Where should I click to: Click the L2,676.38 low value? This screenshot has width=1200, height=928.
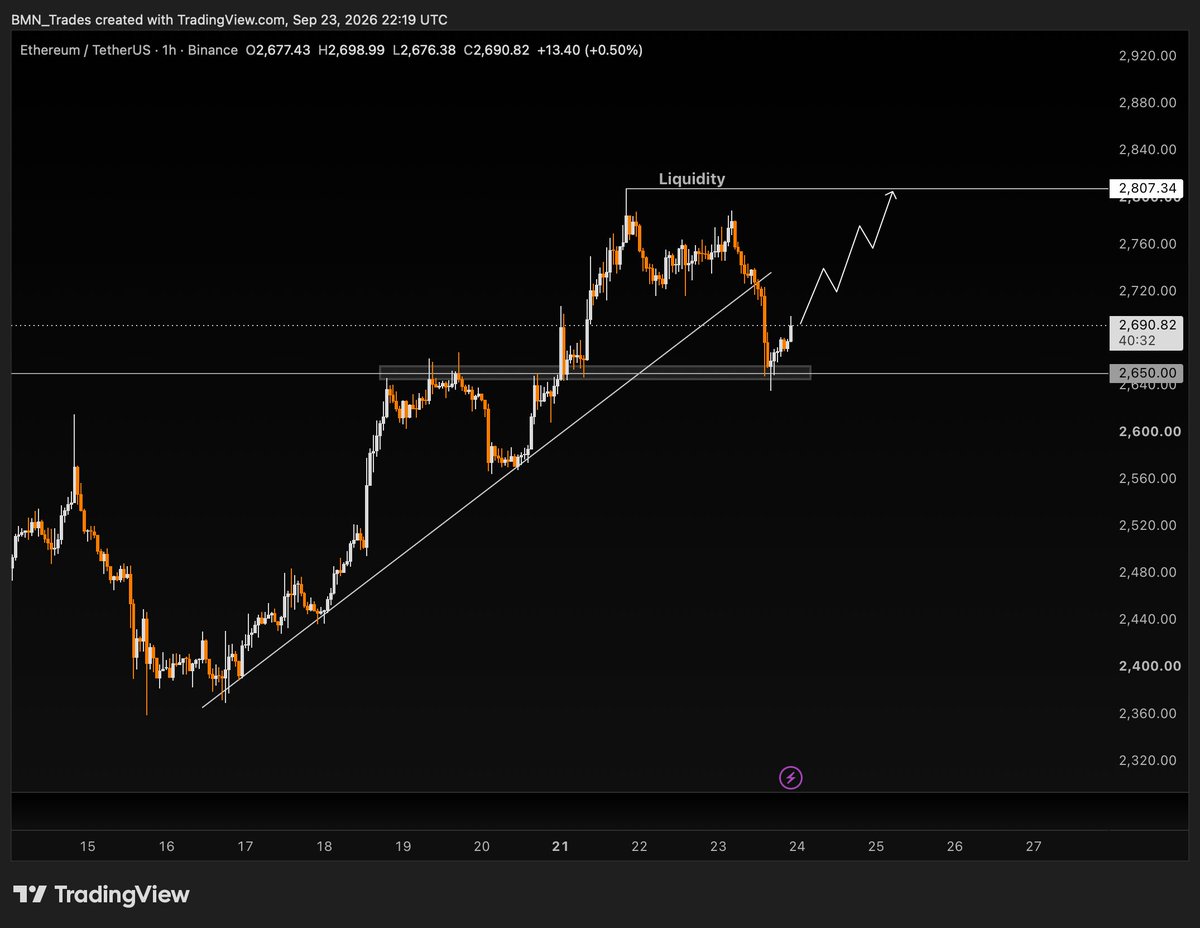point(424,50)
